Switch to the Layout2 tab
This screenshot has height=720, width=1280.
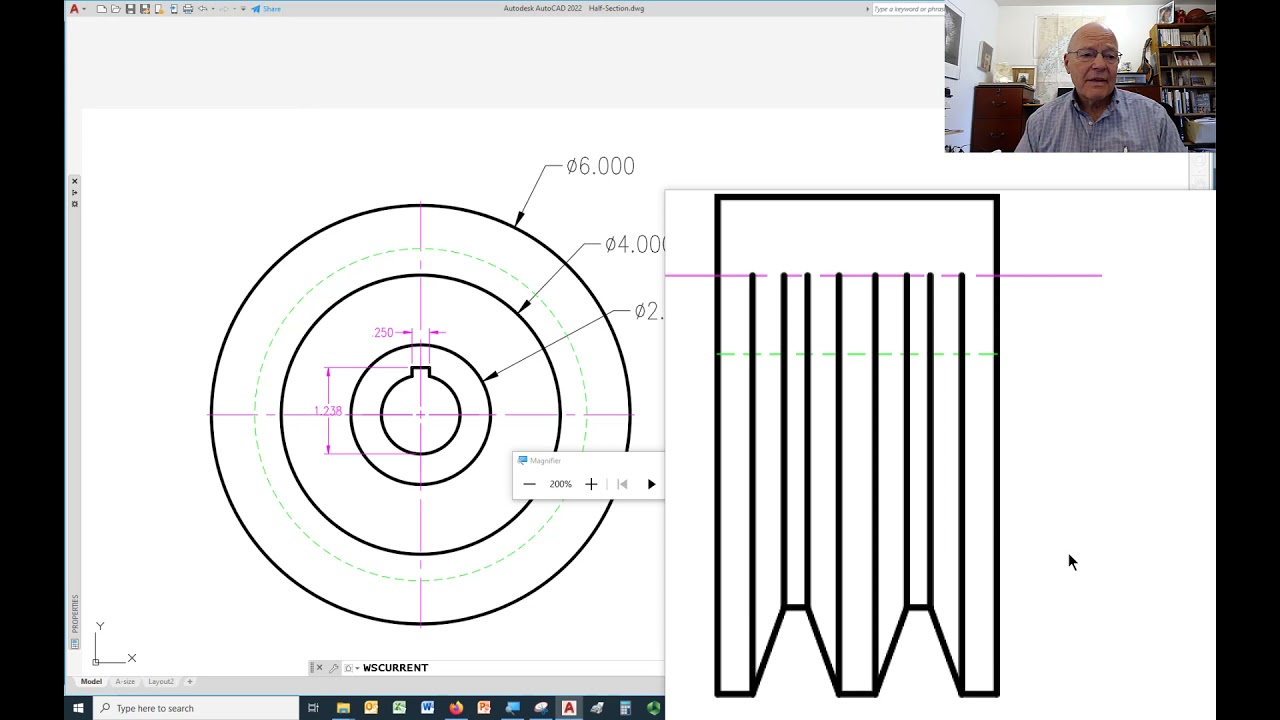click(x=161, y=682)
